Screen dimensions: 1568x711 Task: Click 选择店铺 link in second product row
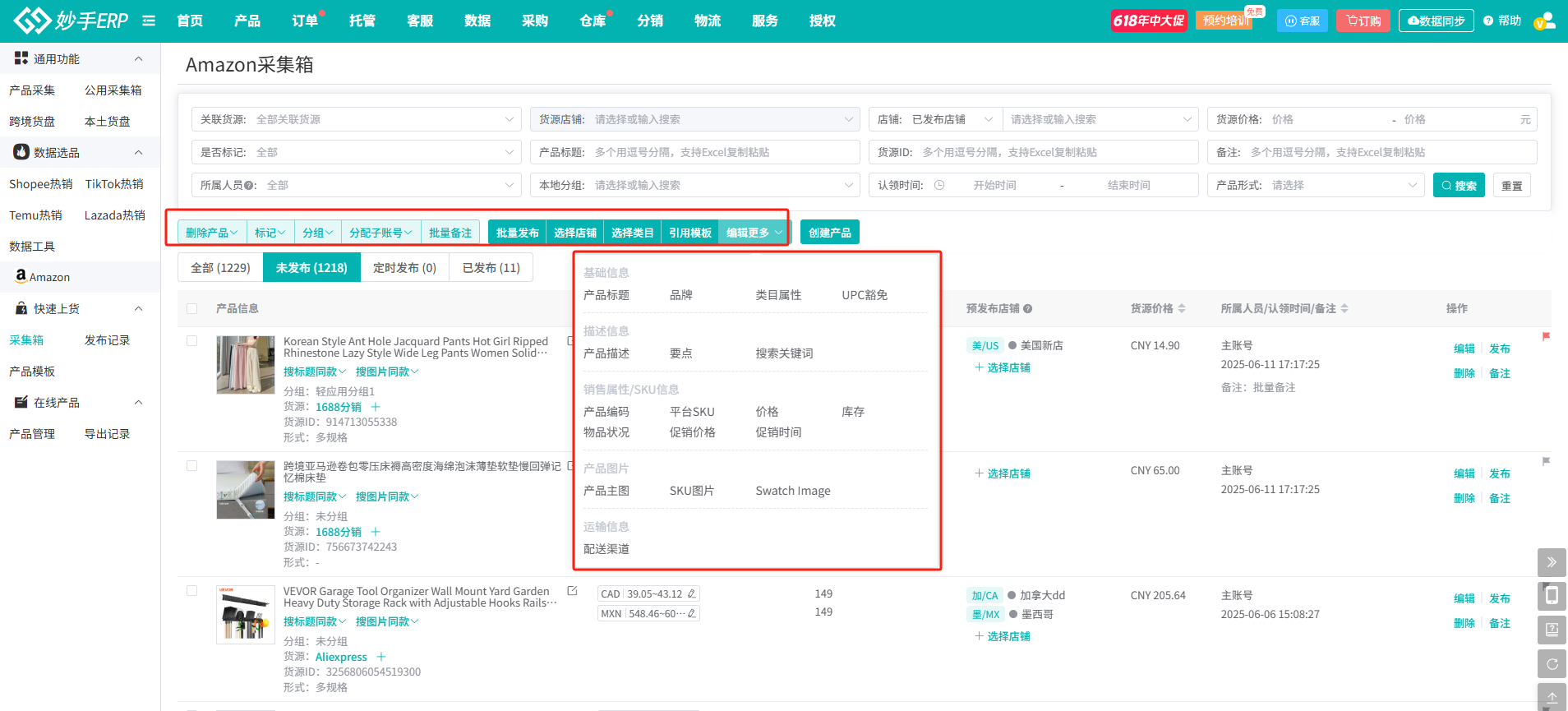pos(1003,473)
